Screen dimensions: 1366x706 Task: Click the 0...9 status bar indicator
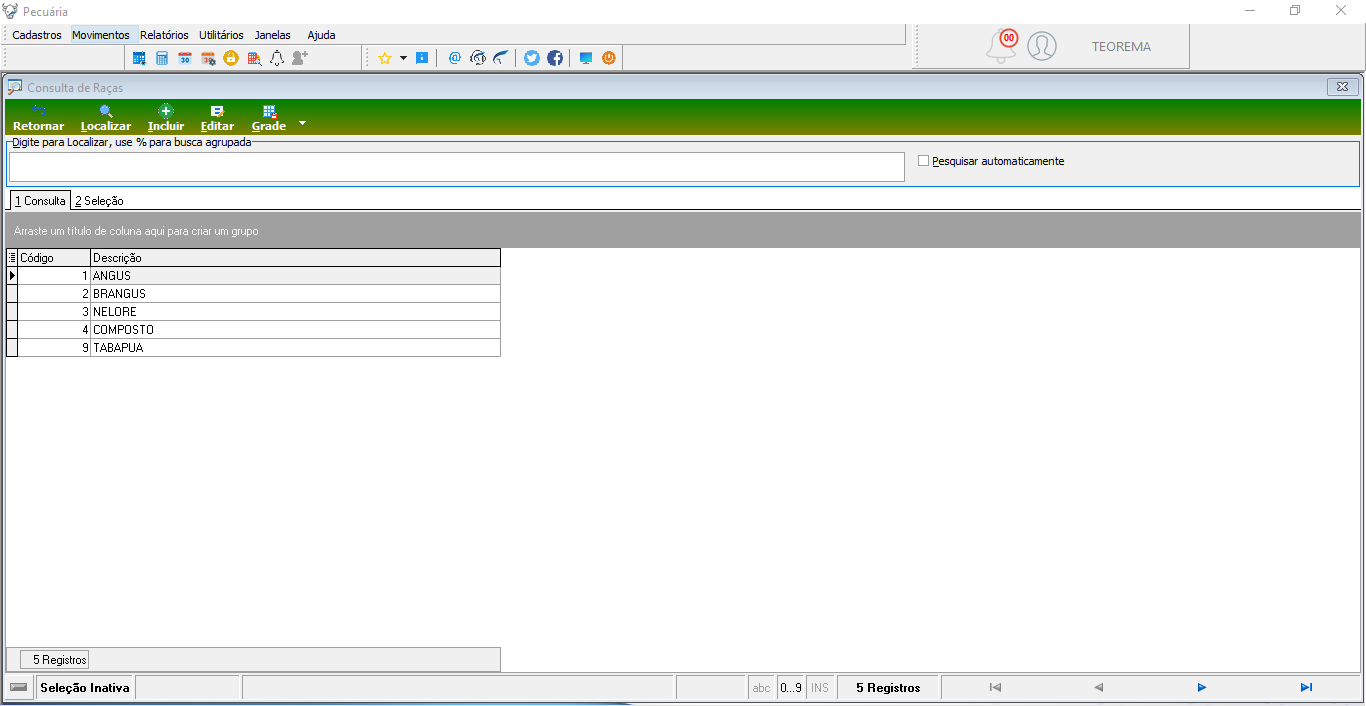click(x=790, y=688)
